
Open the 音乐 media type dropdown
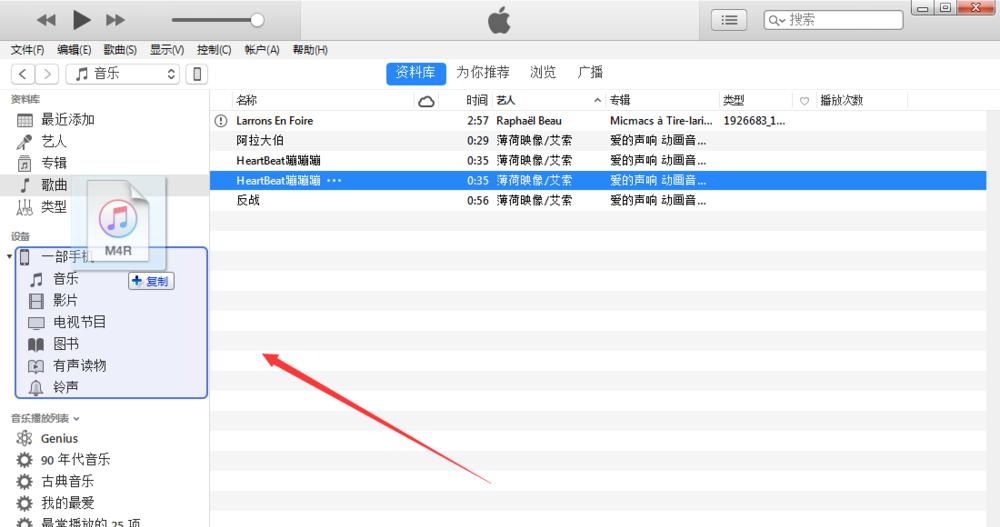122,74
